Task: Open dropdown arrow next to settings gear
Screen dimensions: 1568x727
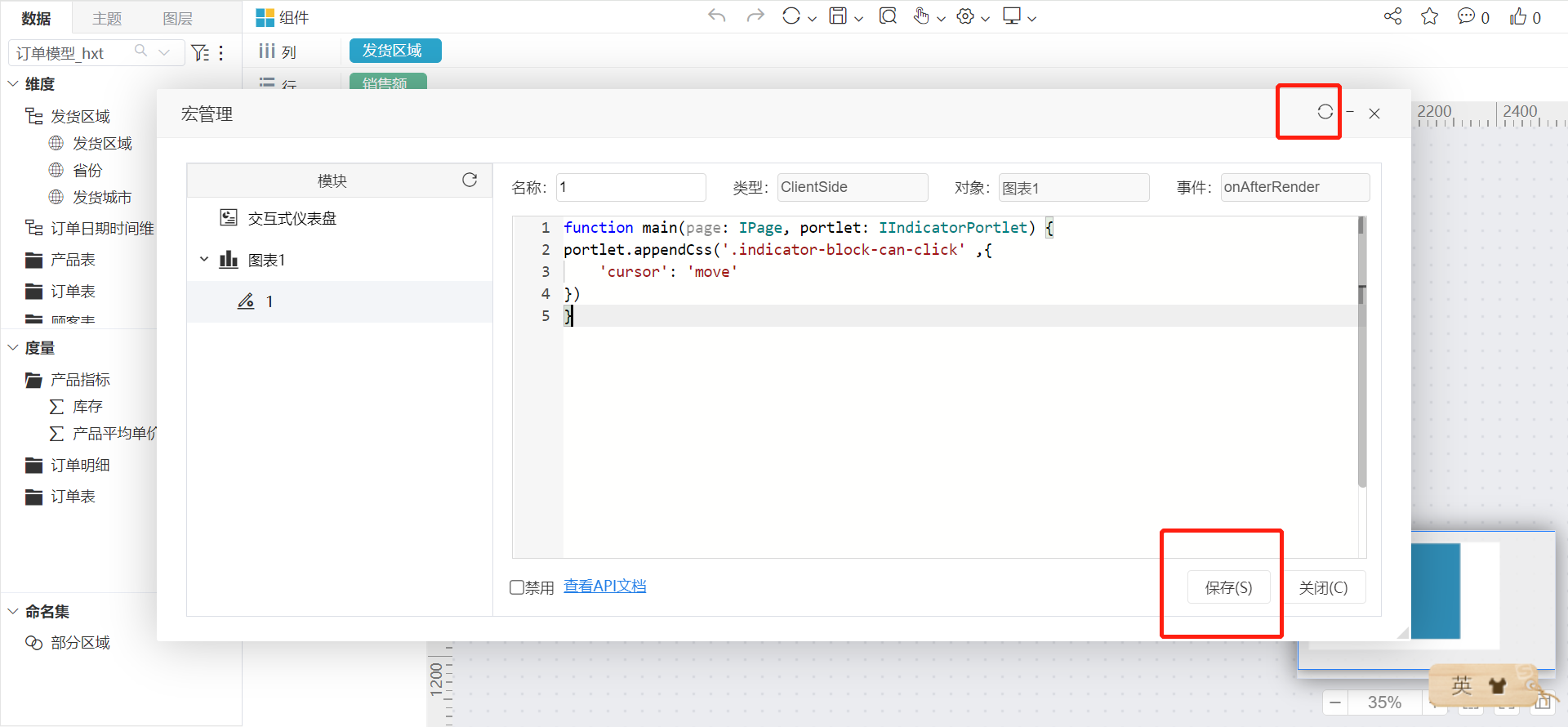Action: (985, 19)
